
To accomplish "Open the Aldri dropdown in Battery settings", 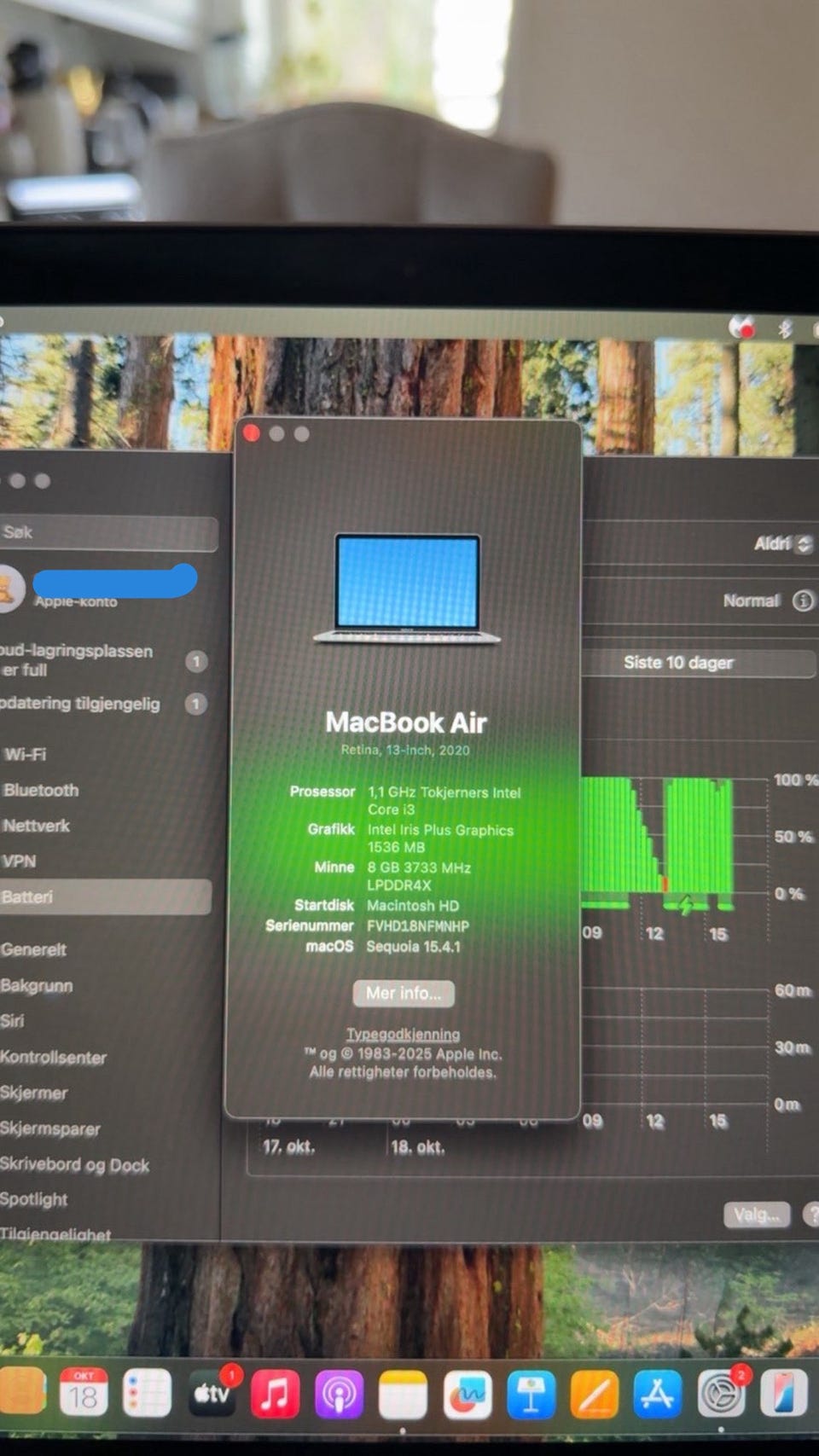I will 783,543.
